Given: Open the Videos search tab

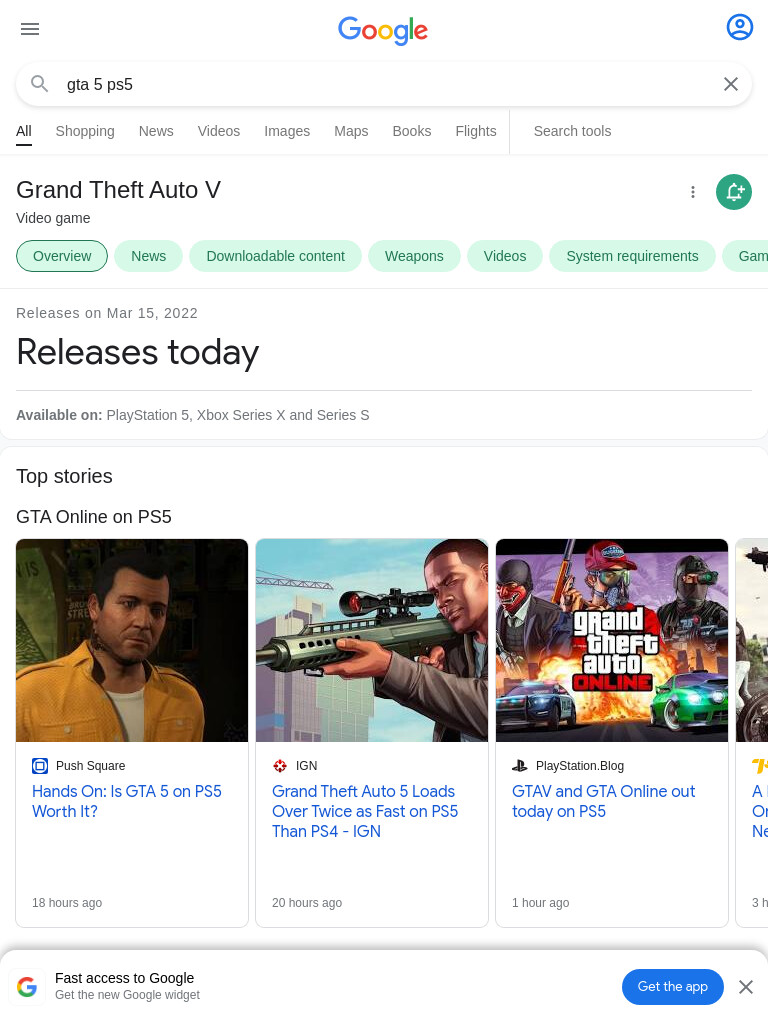Looking at the screenshot, I should 219,131.
